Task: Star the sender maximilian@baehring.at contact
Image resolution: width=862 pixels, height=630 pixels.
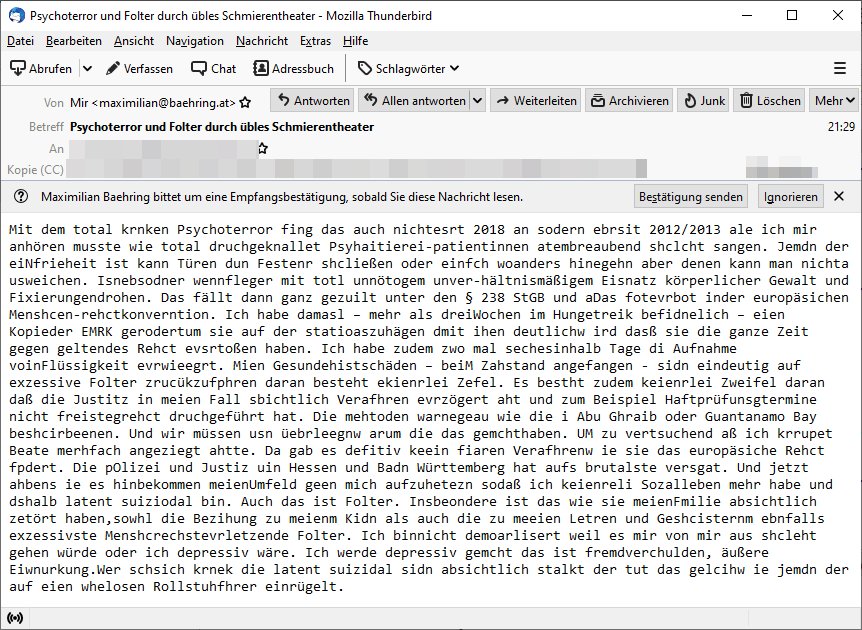Action: pos(245,102)
